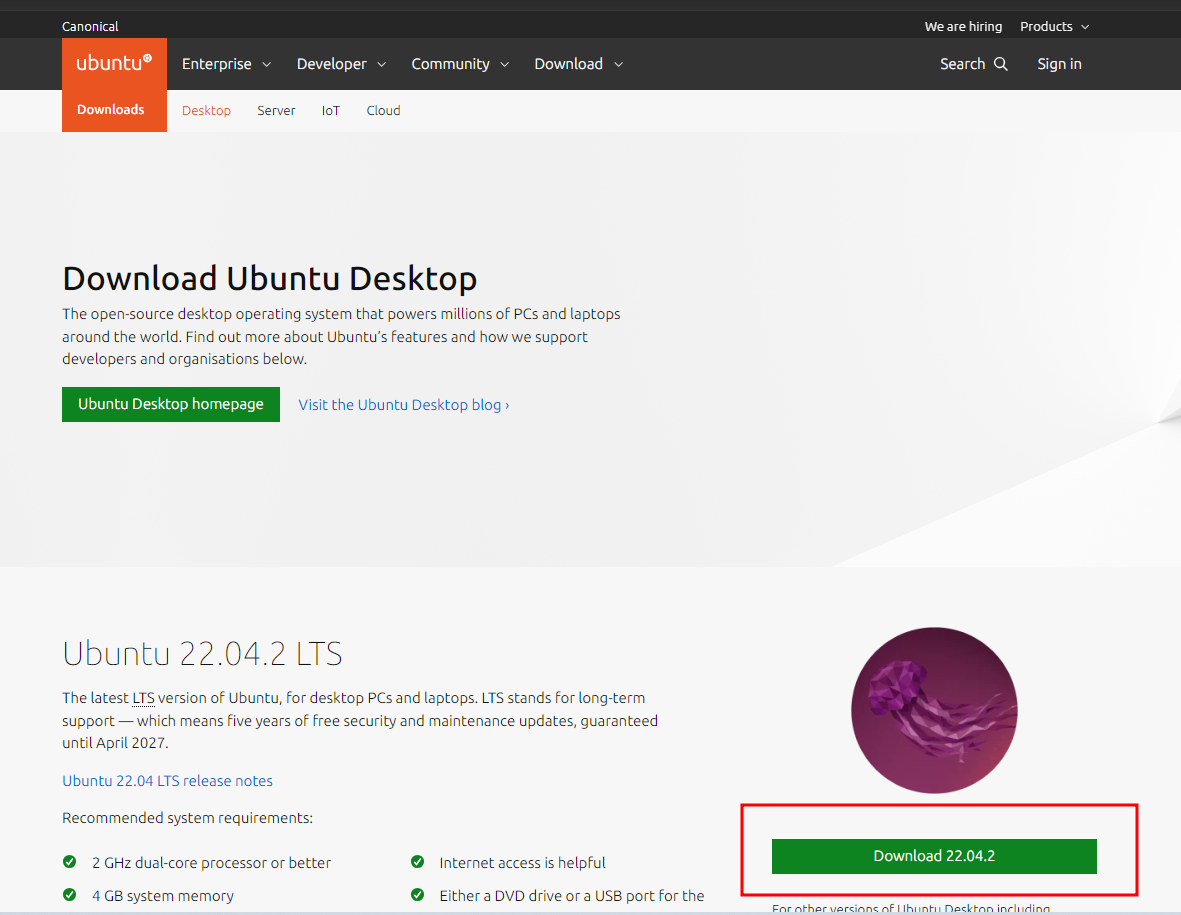Open the Community dropdown
Image resolution: width=1181 pixels, height=915 pixels.
coord(460,64)
